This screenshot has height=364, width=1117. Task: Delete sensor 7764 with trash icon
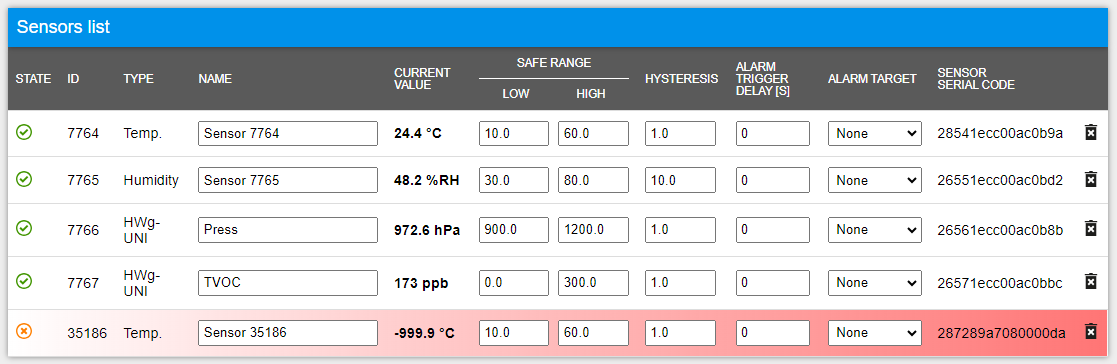[1090, 132]
